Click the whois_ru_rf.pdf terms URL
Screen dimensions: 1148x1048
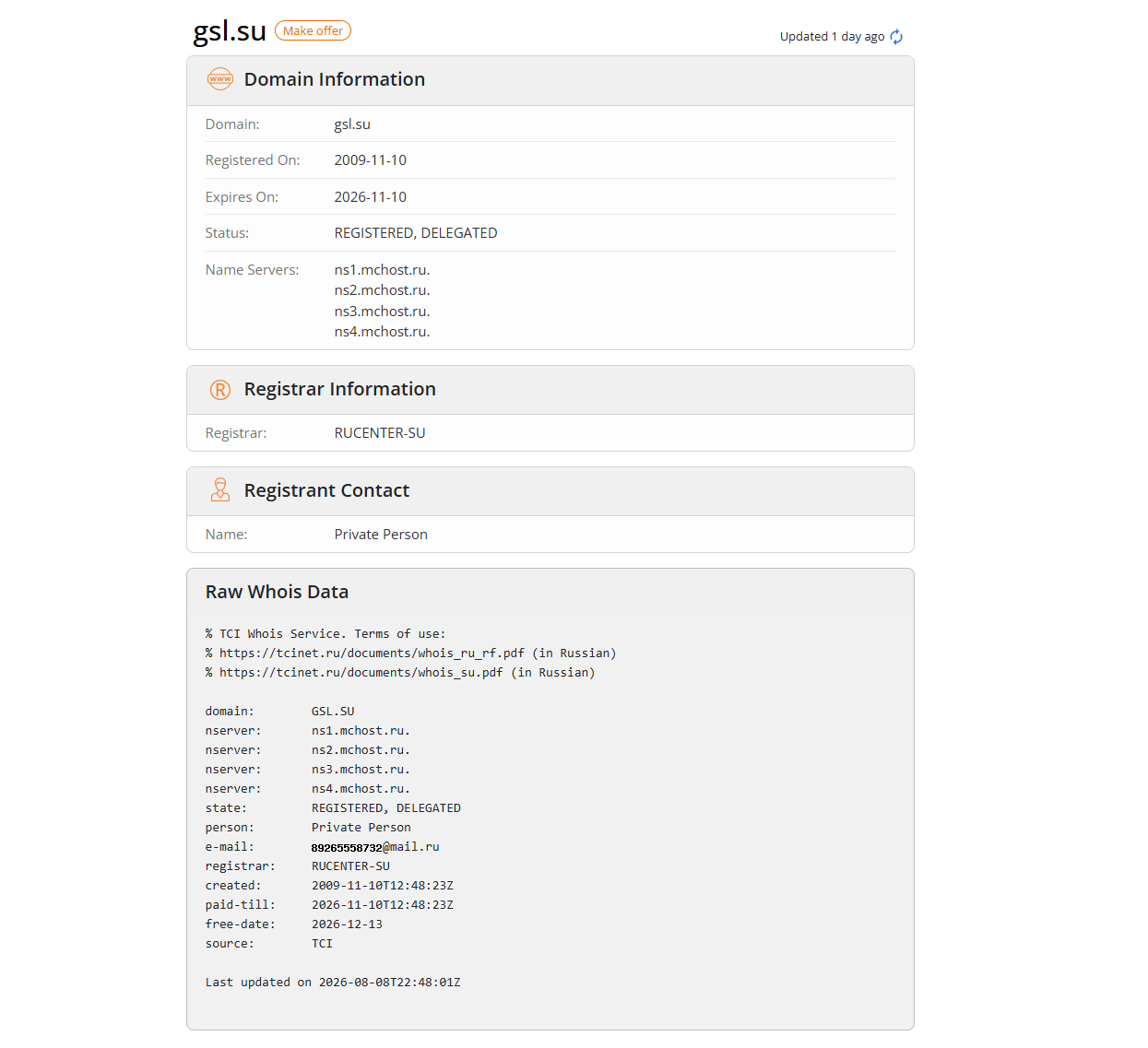(x=372, y=654)
